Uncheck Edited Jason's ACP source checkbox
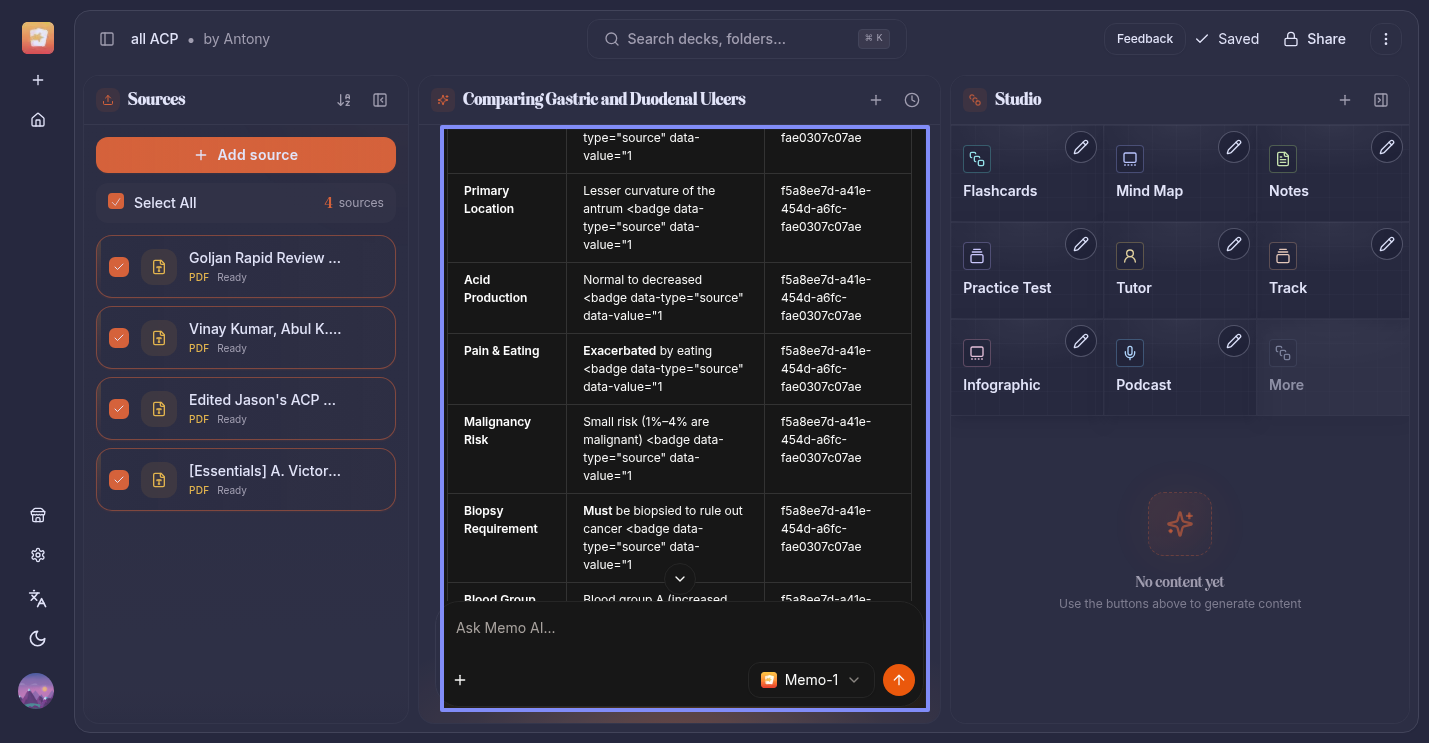Screen dimensions: 1429x743 [x=119, y=409]
